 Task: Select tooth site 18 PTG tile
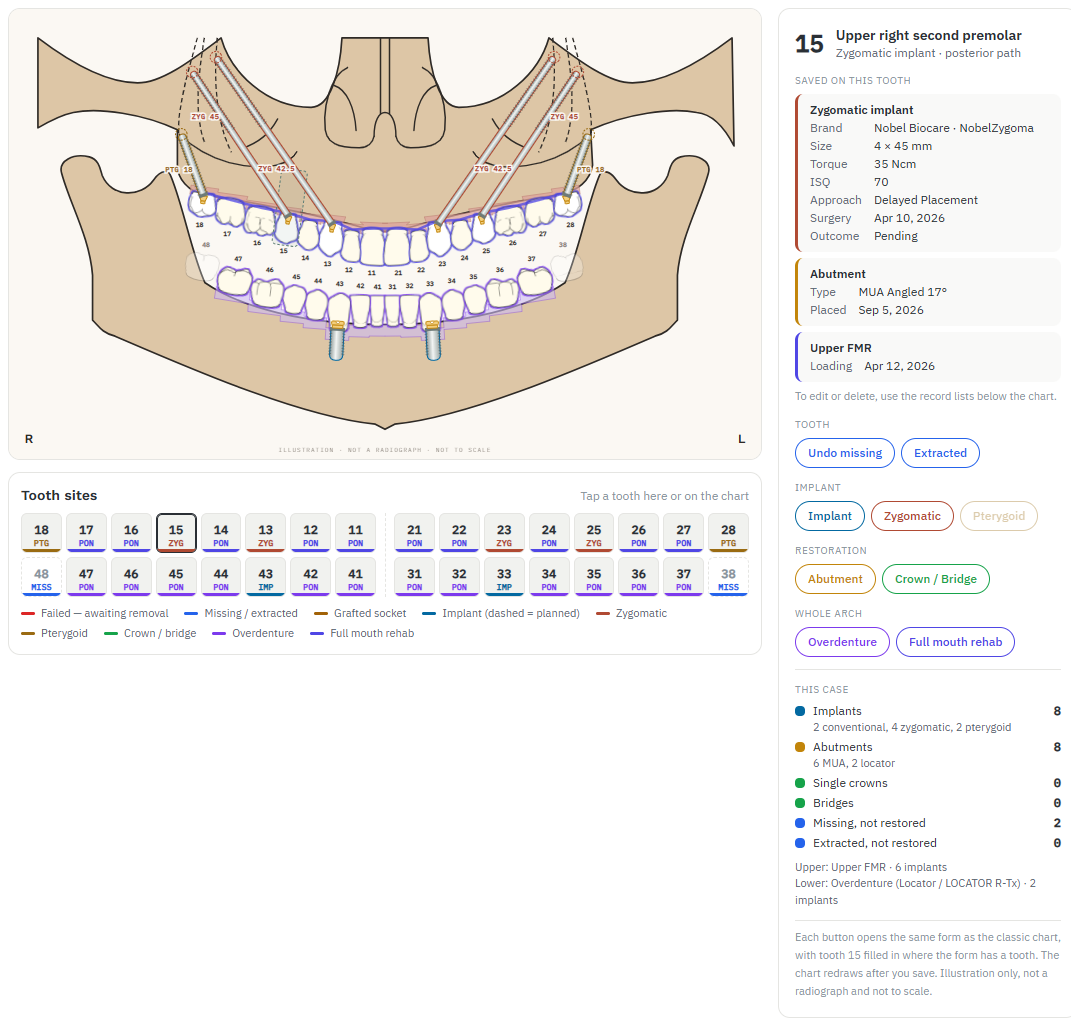coord(41,533)
